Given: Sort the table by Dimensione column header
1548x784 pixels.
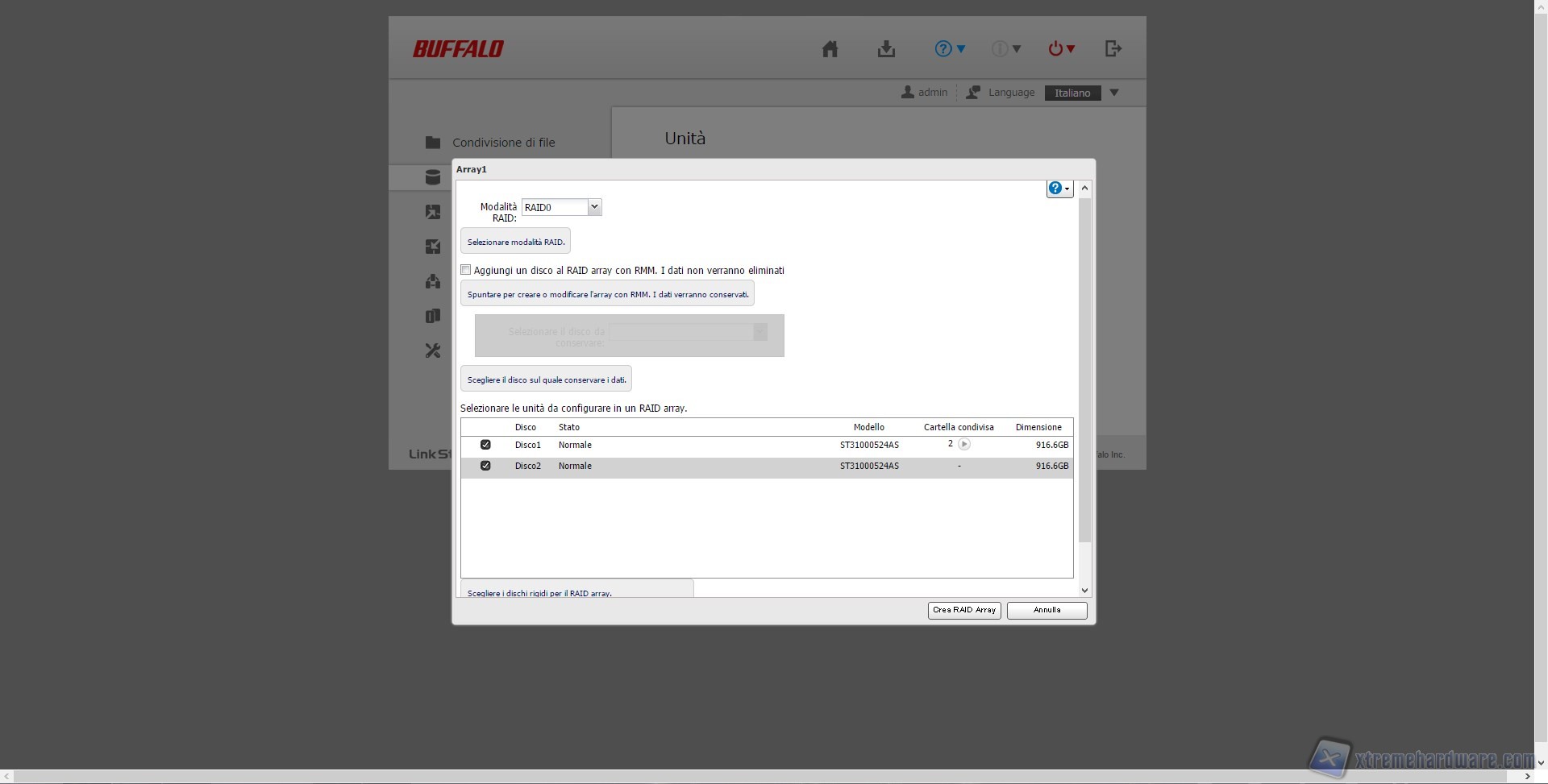Looking at the screenshot, I should (x=1038, y=427).
